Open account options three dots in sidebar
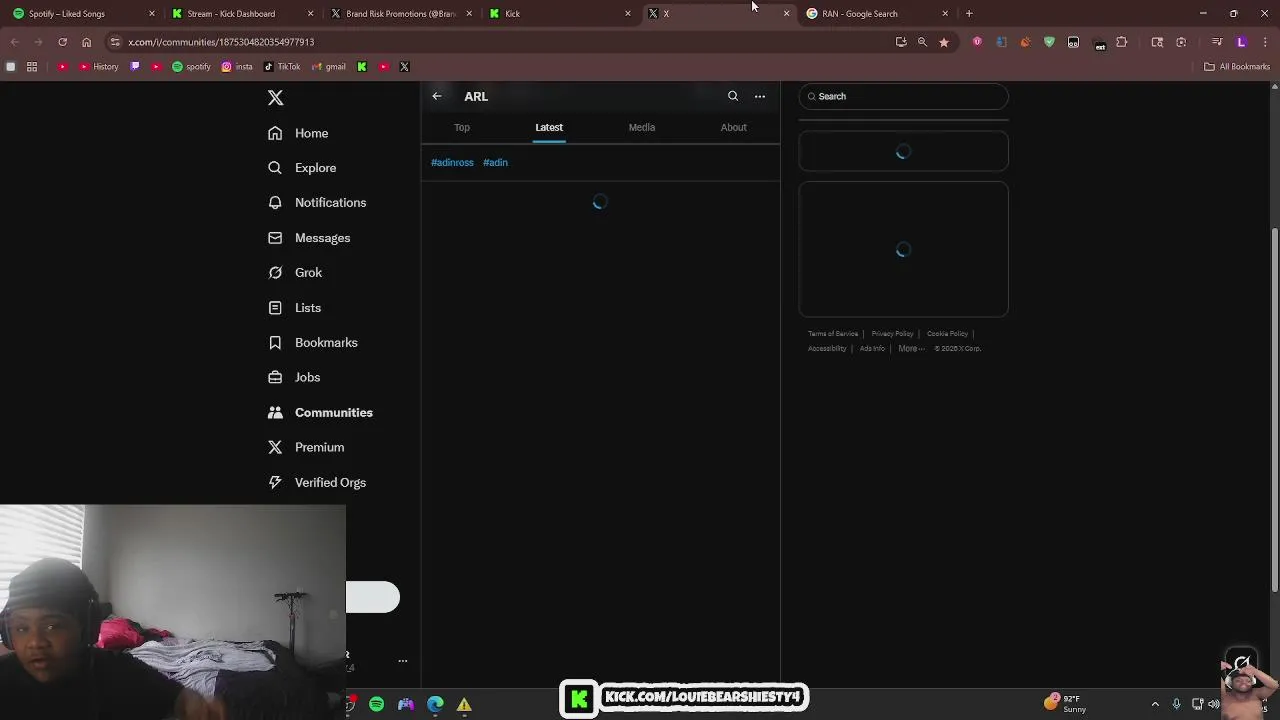The width and height of the screenshot is (1280, 720). click(x=403, y=661)
